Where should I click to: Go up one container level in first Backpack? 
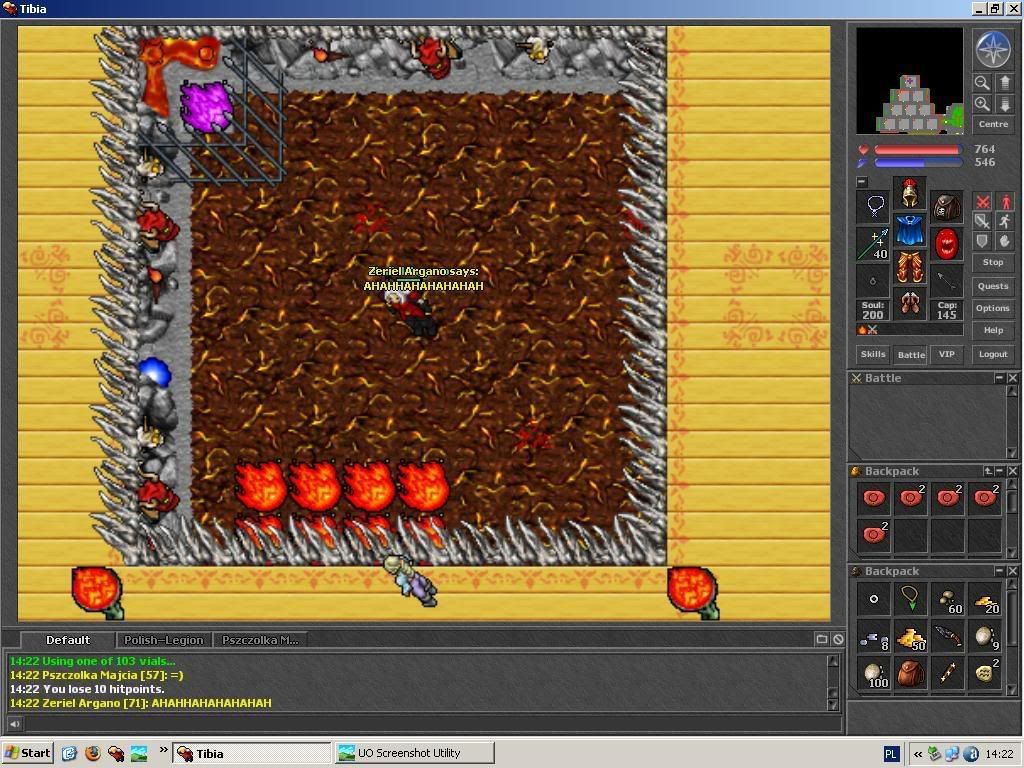[988, 471]
